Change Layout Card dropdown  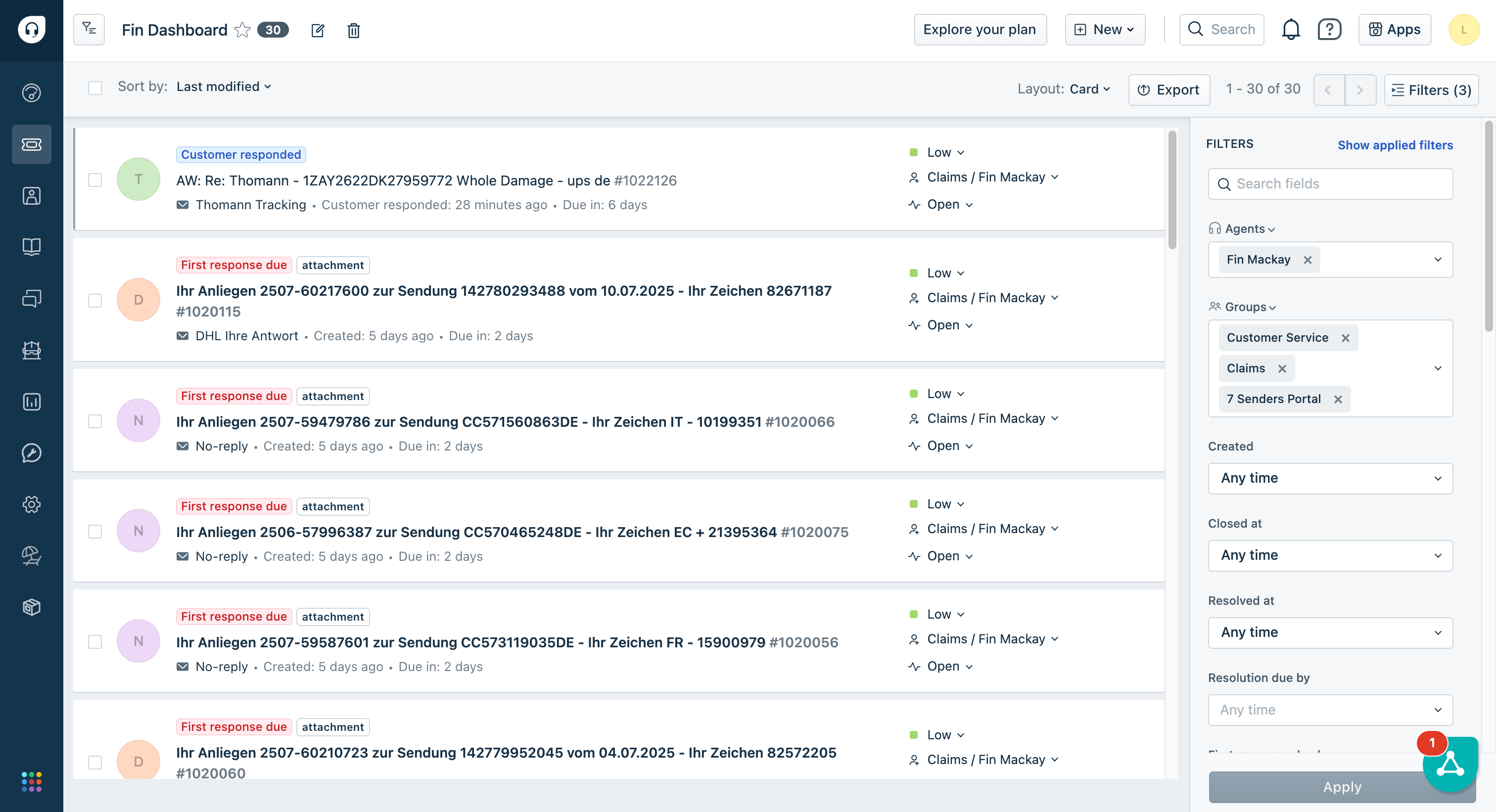point(1089,89)
